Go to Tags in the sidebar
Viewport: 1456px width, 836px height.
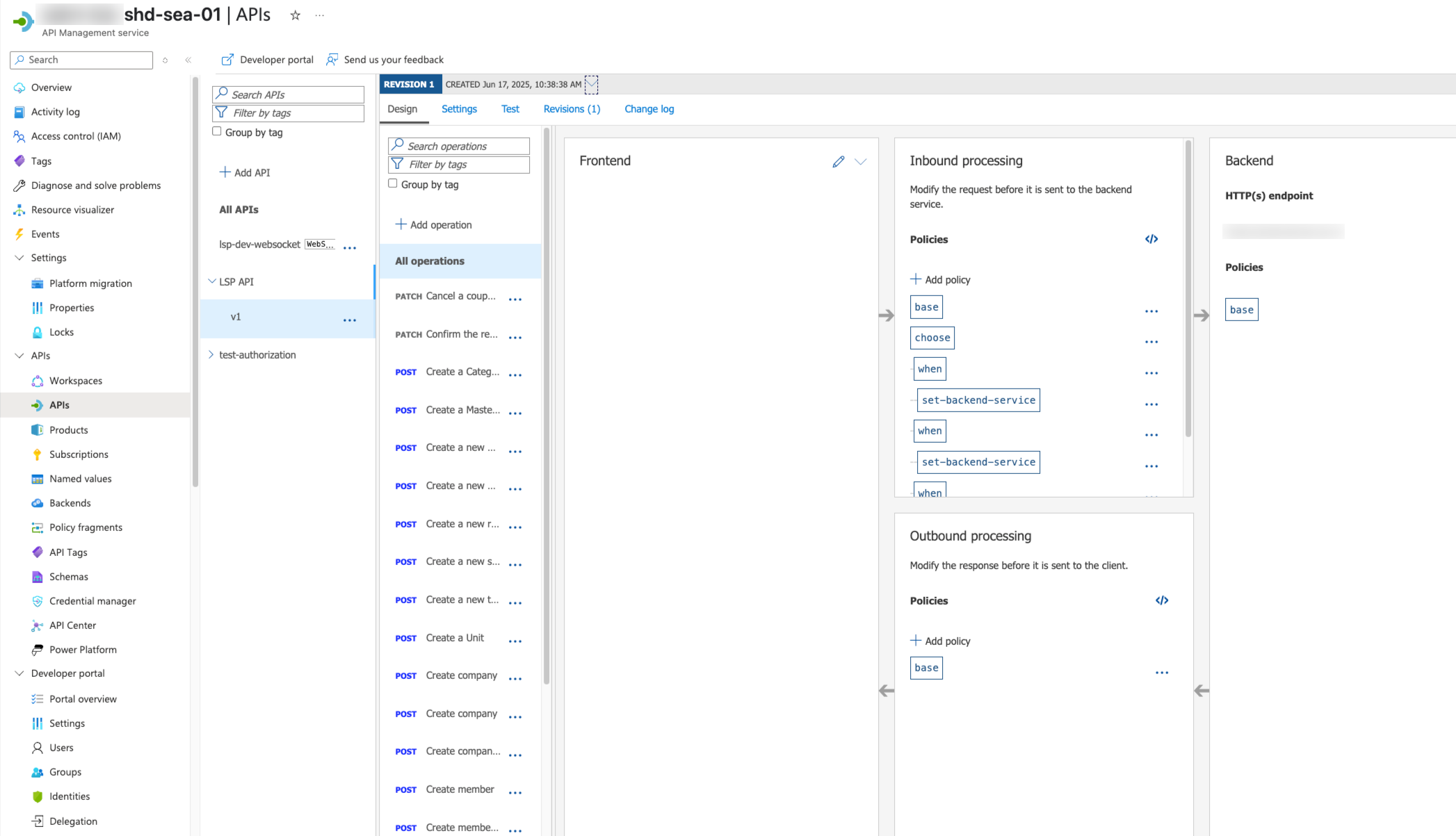(41, 161)
